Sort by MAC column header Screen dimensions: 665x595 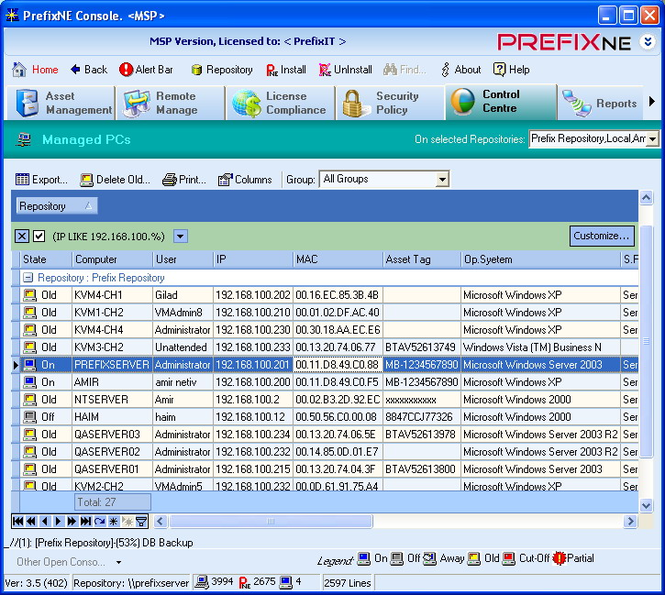338,260
